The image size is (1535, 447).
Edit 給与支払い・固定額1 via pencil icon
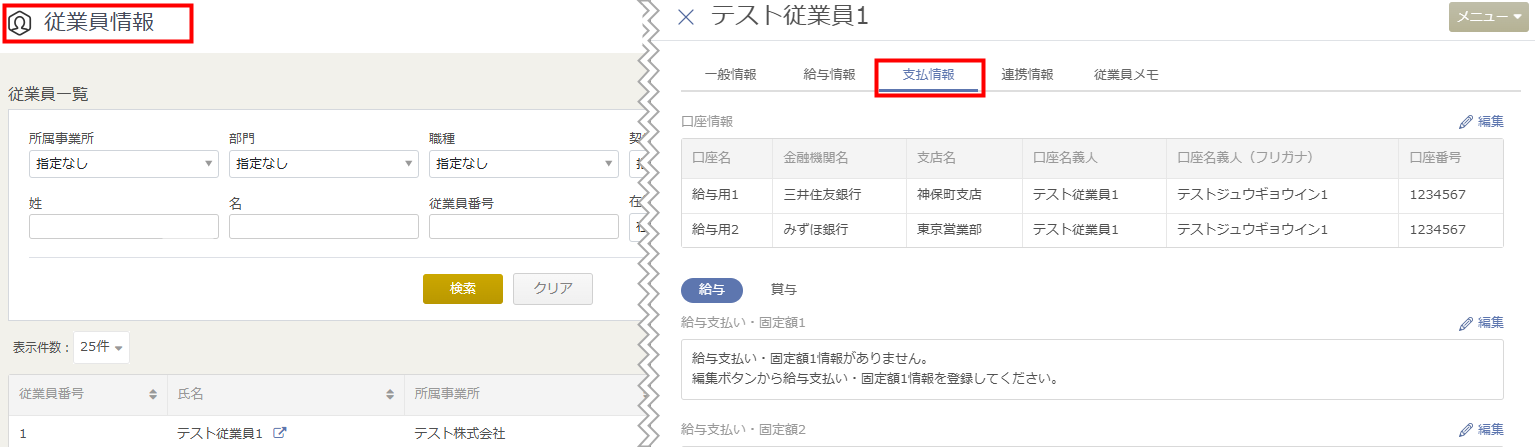coord(1466,323)
